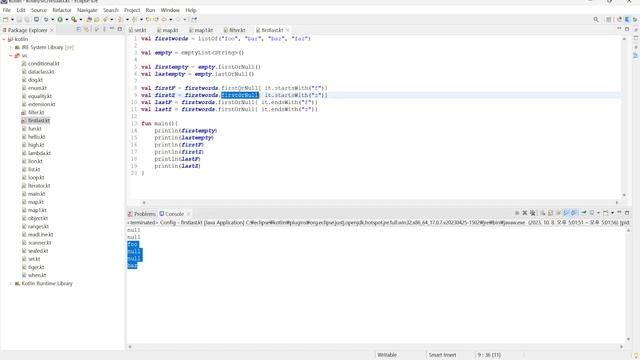Click the Debug bug toolbar icon

[46, 20]
